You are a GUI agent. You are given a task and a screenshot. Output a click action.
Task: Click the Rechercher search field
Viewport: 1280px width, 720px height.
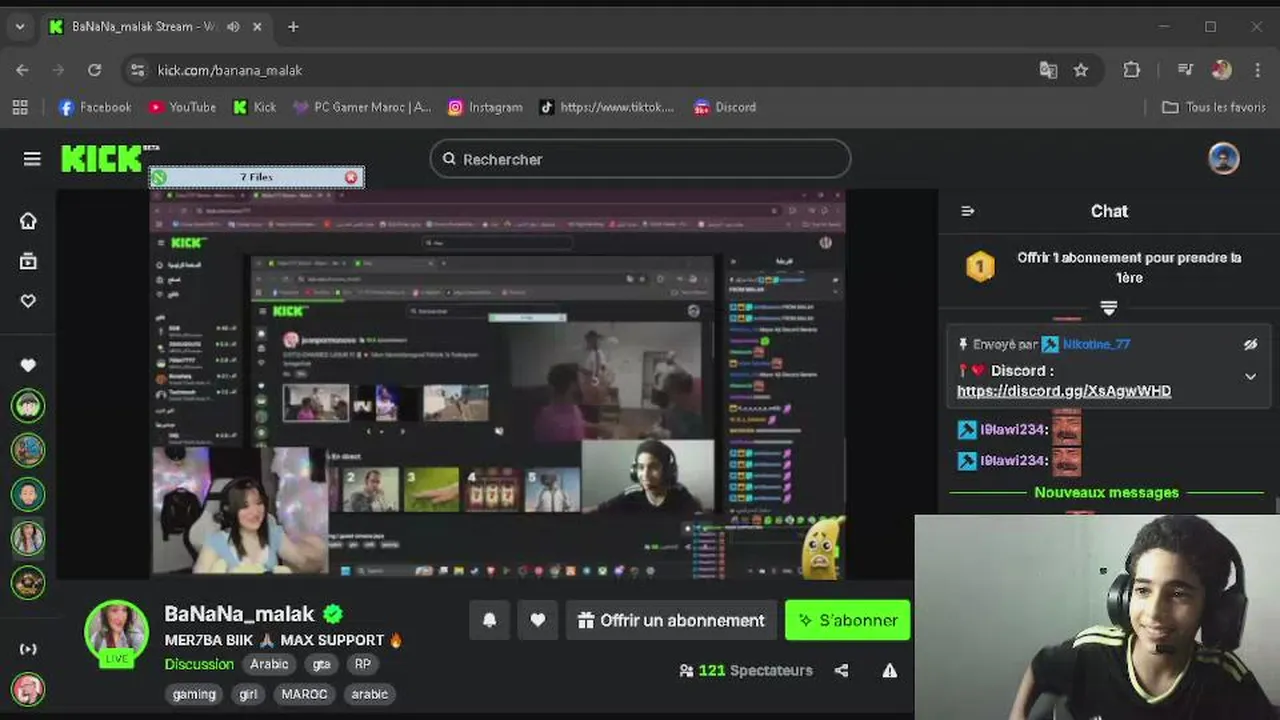click(640, 159)
